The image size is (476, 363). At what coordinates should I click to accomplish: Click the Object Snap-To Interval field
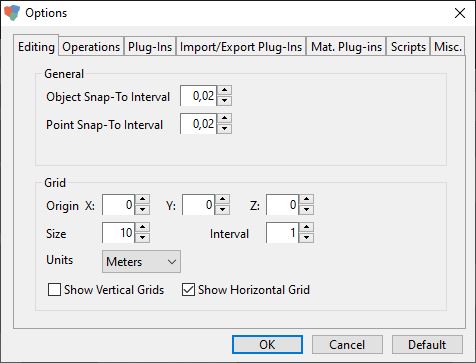(x=199, y=96)
